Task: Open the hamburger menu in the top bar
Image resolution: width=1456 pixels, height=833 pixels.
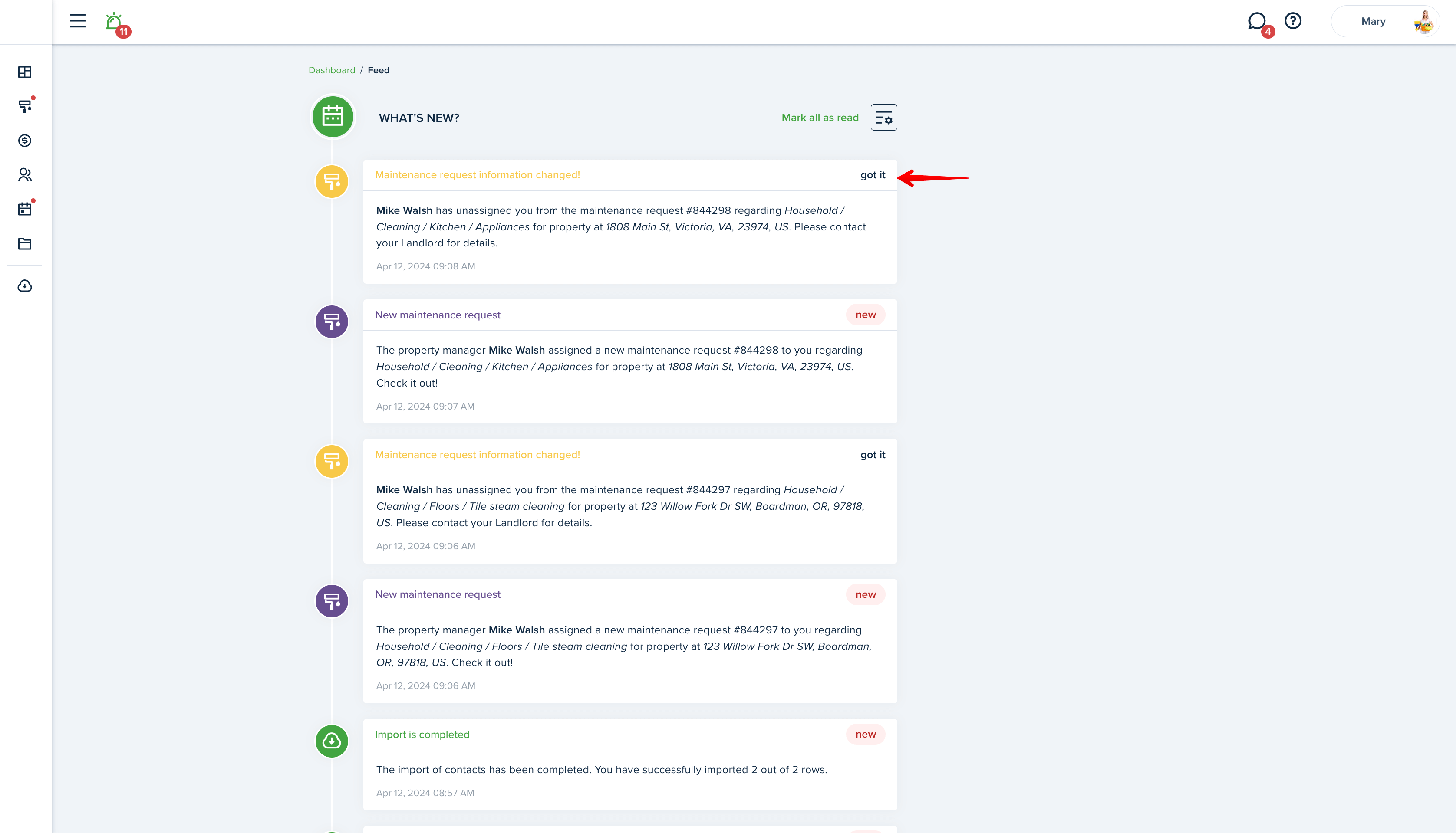Action: (78, 21)
